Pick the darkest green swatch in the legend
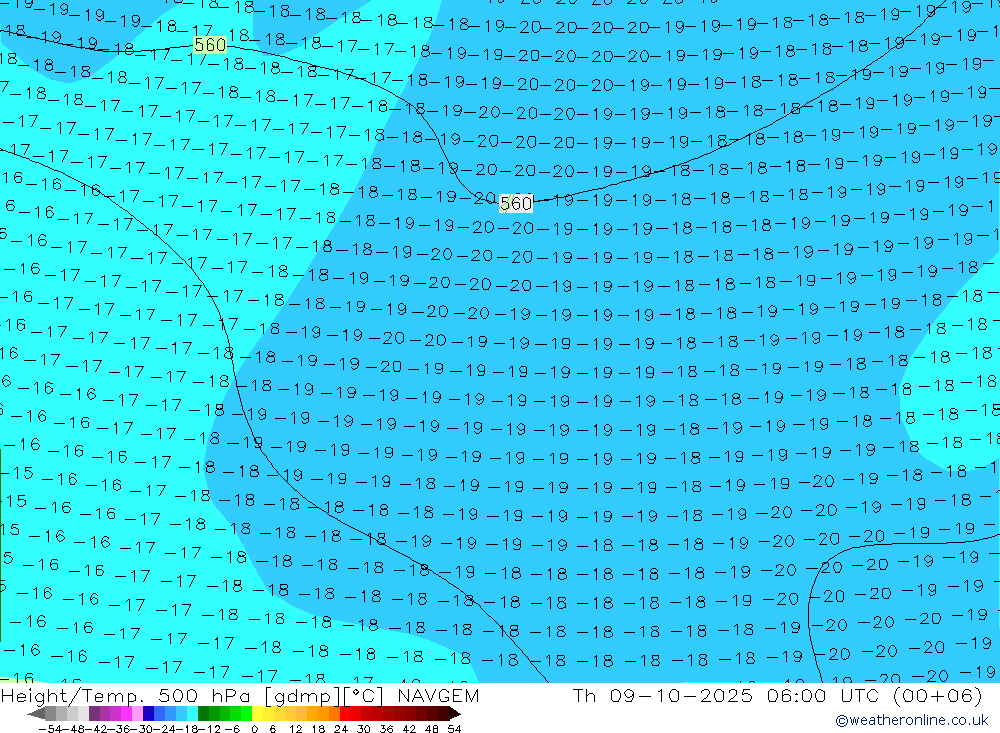This screenshot has width=1000, height=733. point(203,714)
